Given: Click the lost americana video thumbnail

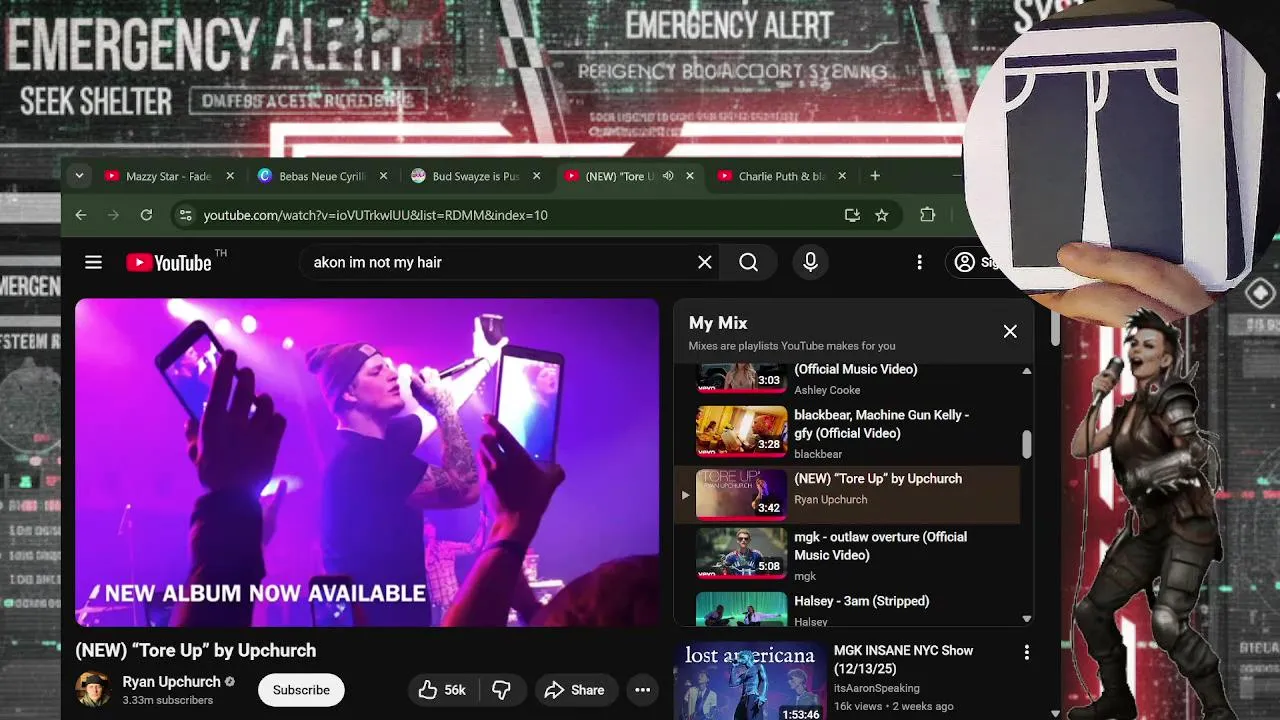Looking at the screenshot, I should tap(750, 682).
